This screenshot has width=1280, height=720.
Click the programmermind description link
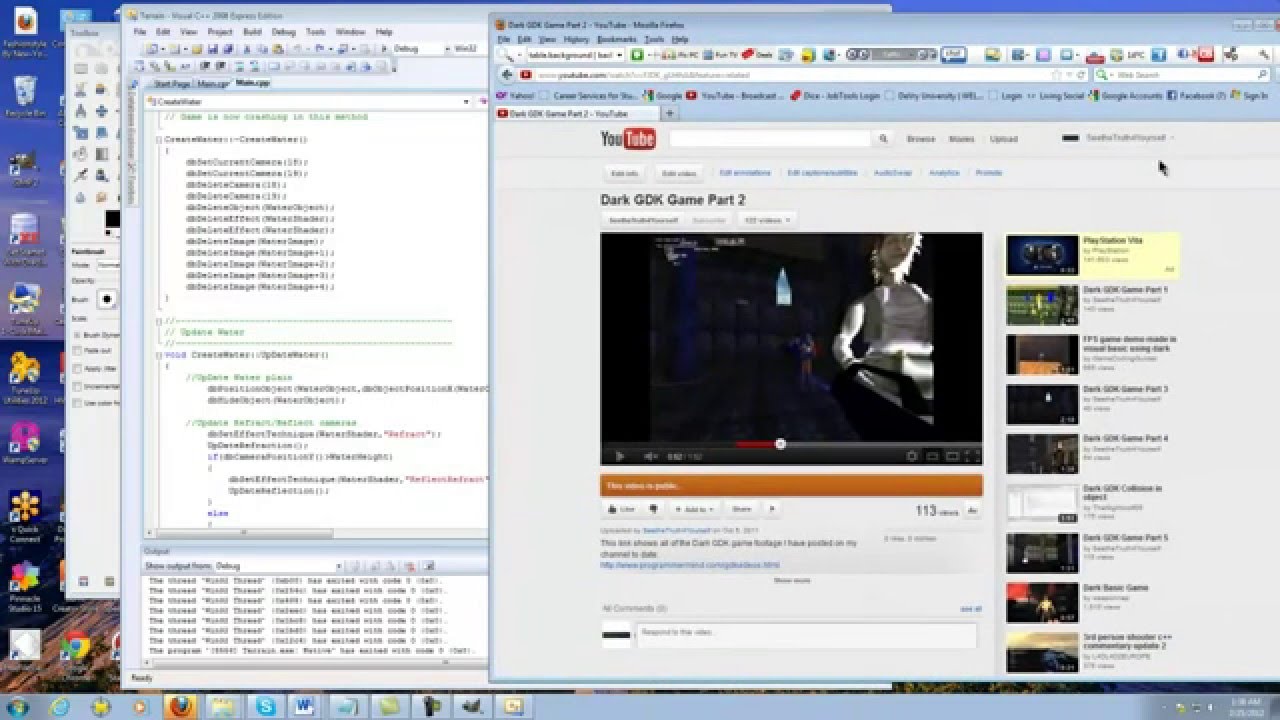click(690, 565)
